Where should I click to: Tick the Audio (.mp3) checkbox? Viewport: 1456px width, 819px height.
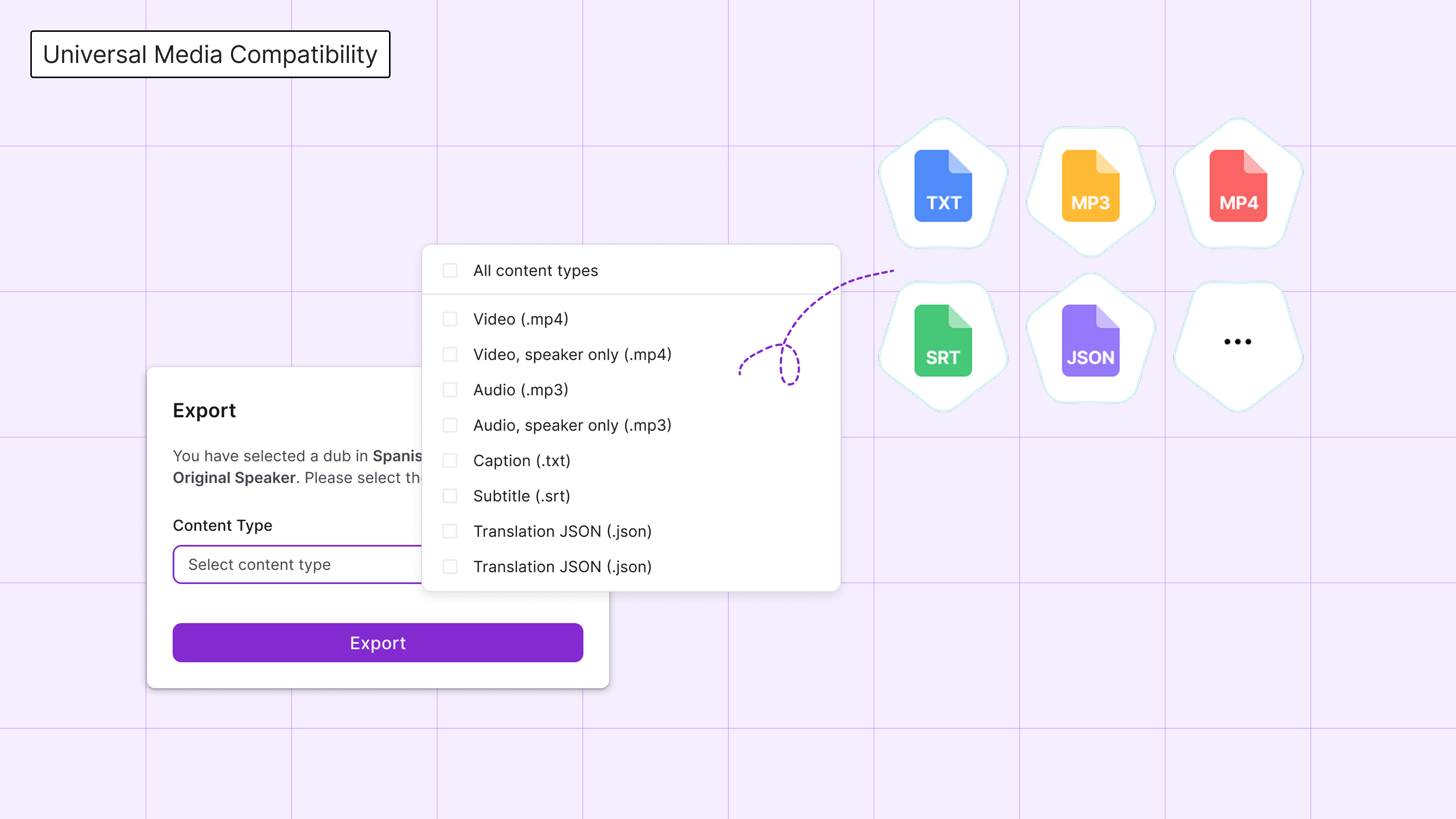point(450,390)
